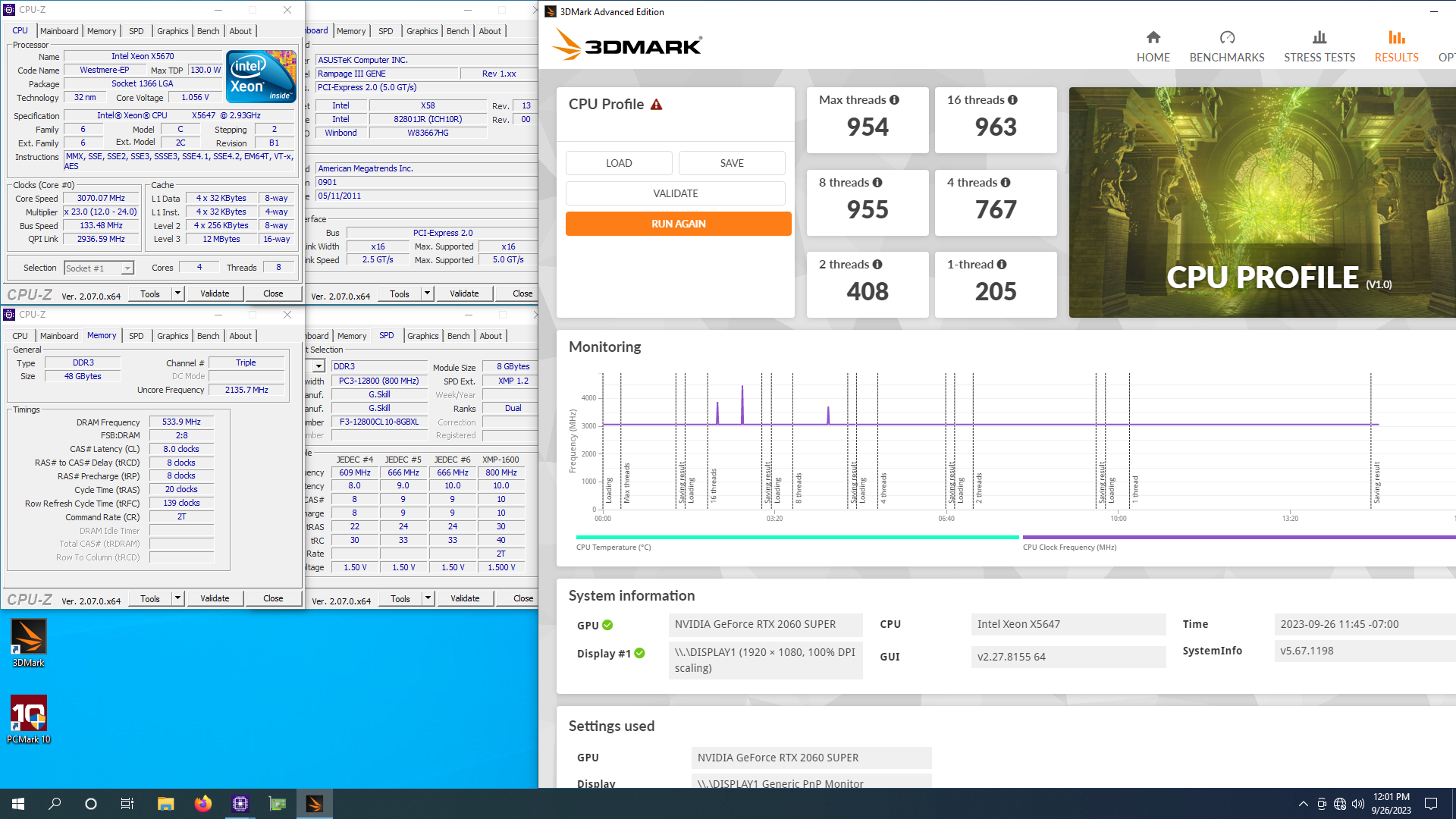The width and height of the screenshot is (1456, 819).
Task: Open File Explorer from the taskbar
Action: coord(165,804)
